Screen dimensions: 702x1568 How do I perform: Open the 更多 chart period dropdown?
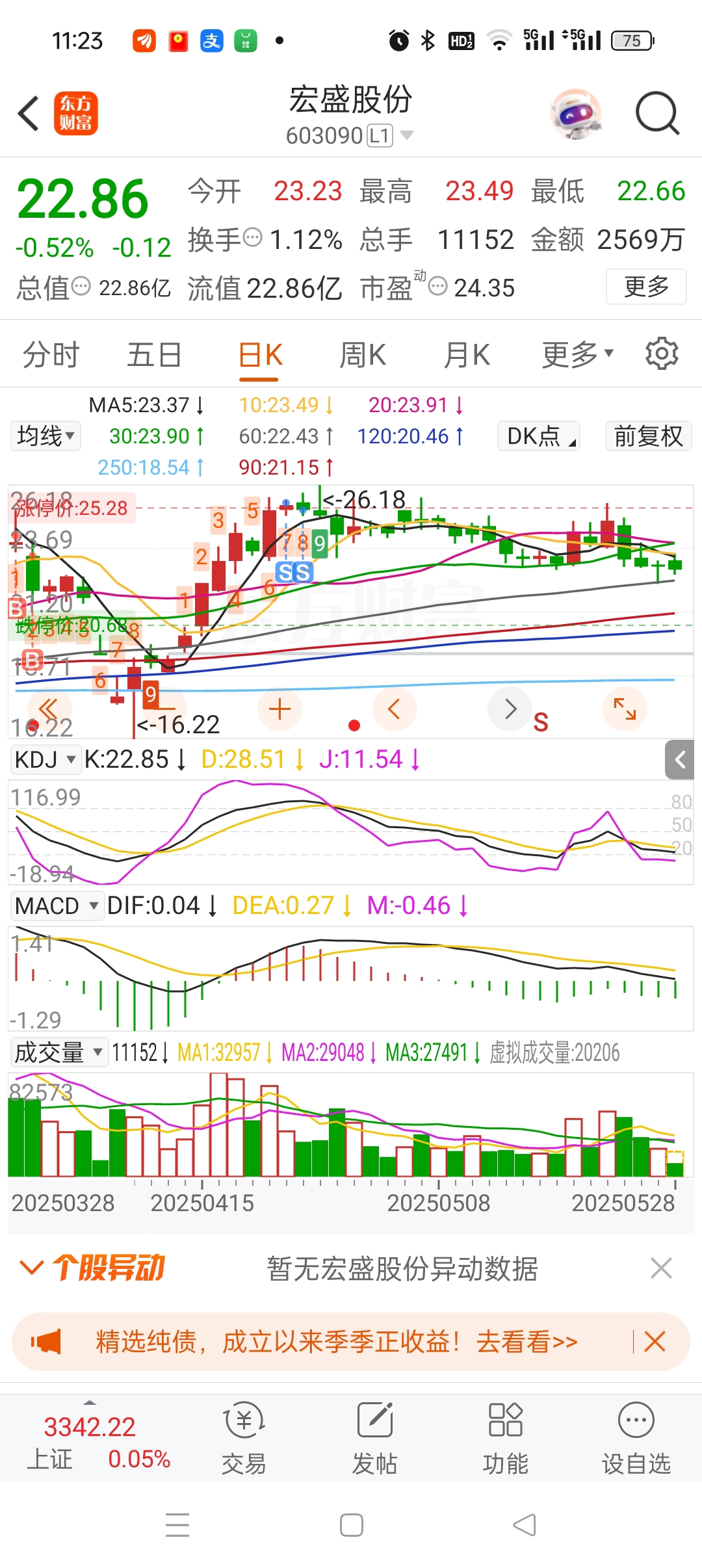578,354
